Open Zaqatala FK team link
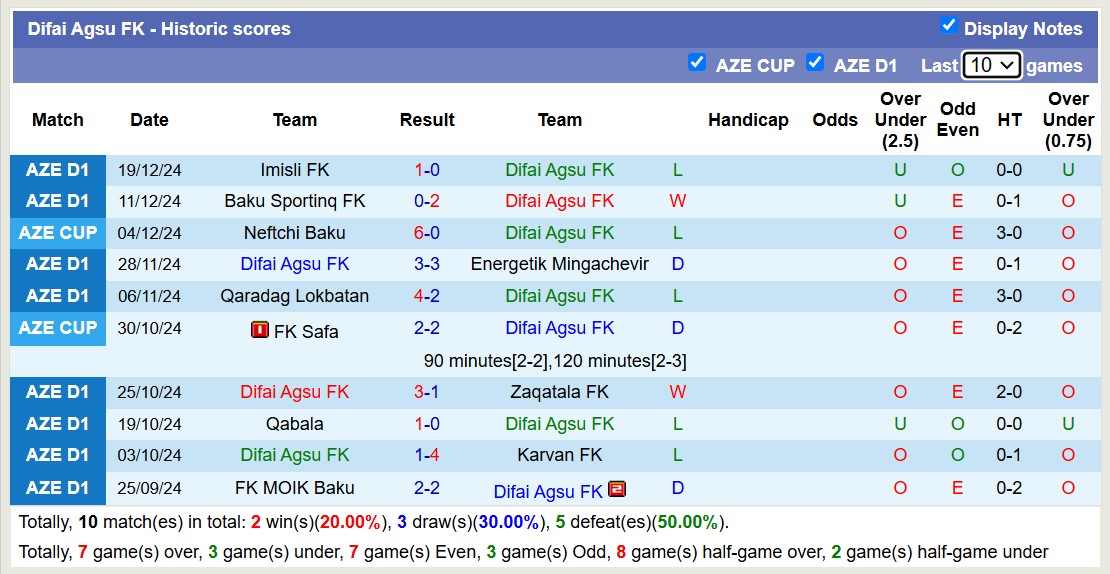 560,392
